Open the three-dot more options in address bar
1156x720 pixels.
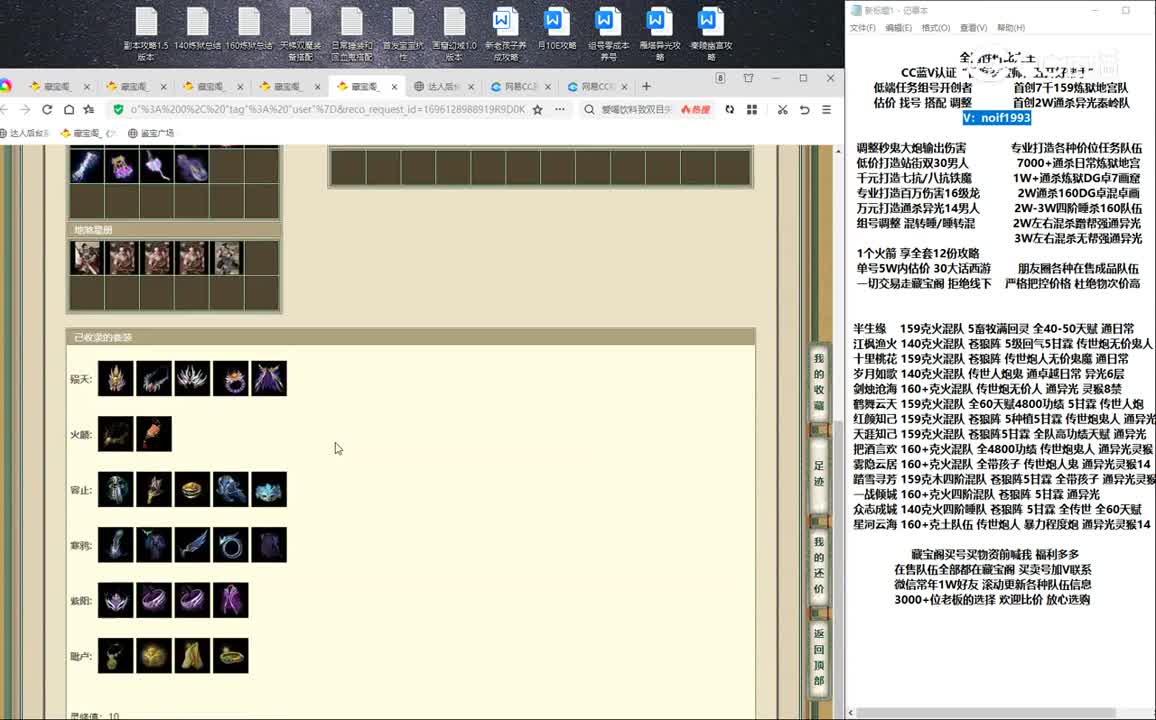coord(560,110)
